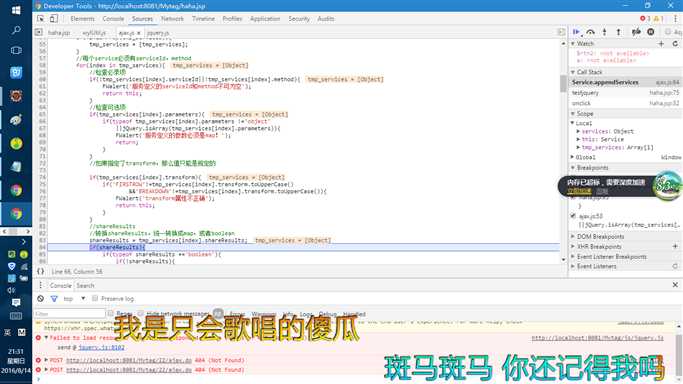The image size is (683, 384).
Task: Open the Action Center notifications icon
Action: [x=16, y=303]
